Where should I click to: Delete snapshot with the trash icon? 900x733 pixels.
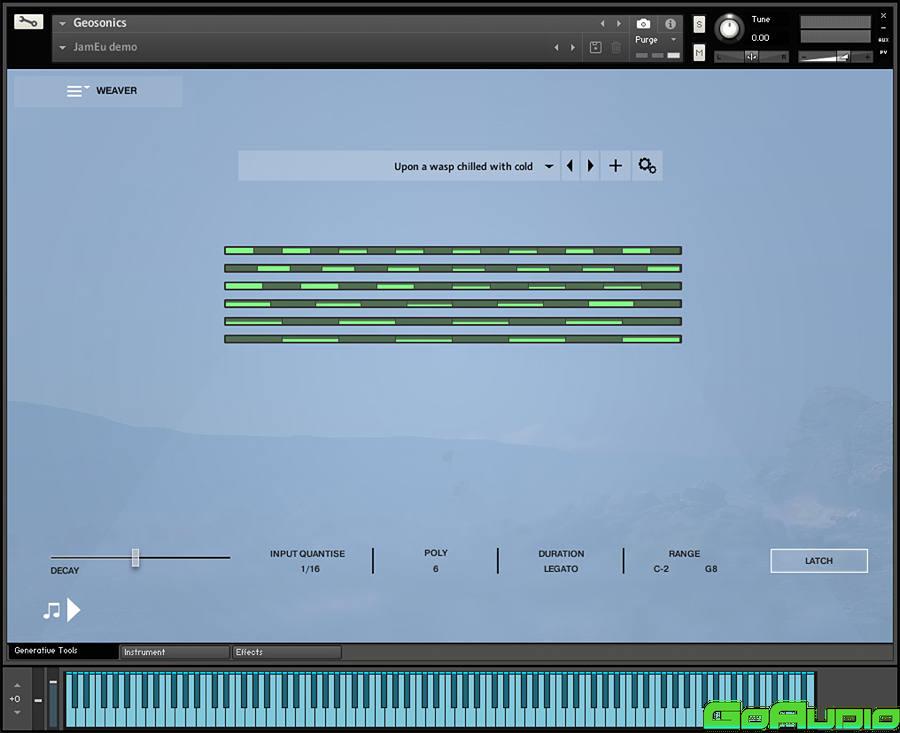click(616, 48)
